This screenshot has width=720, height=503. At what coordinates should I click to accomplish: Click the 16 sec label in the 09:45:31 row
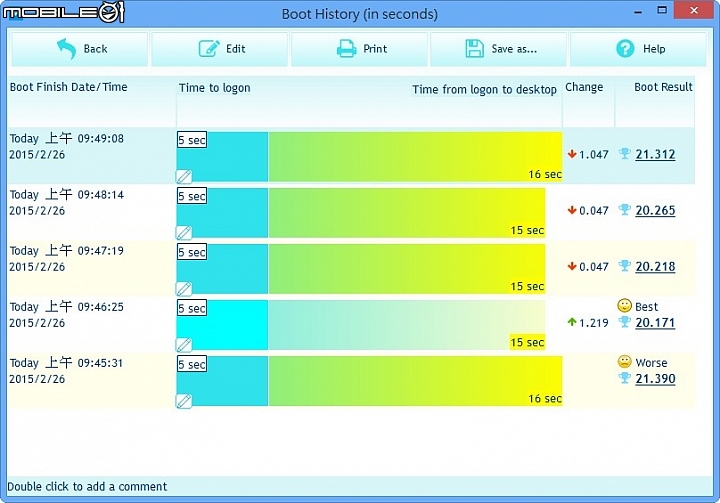pos(545,398)
